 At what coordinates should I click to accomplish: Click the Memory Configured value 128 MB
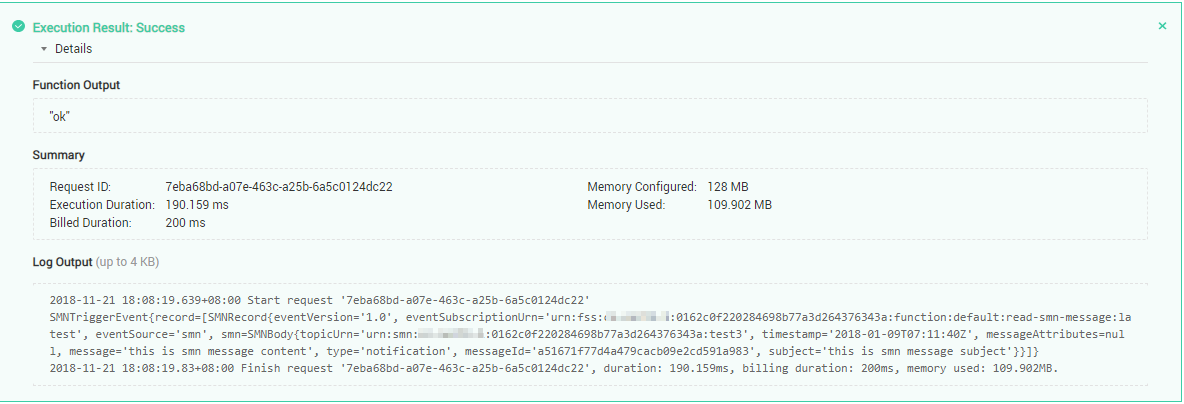(727, 187)
